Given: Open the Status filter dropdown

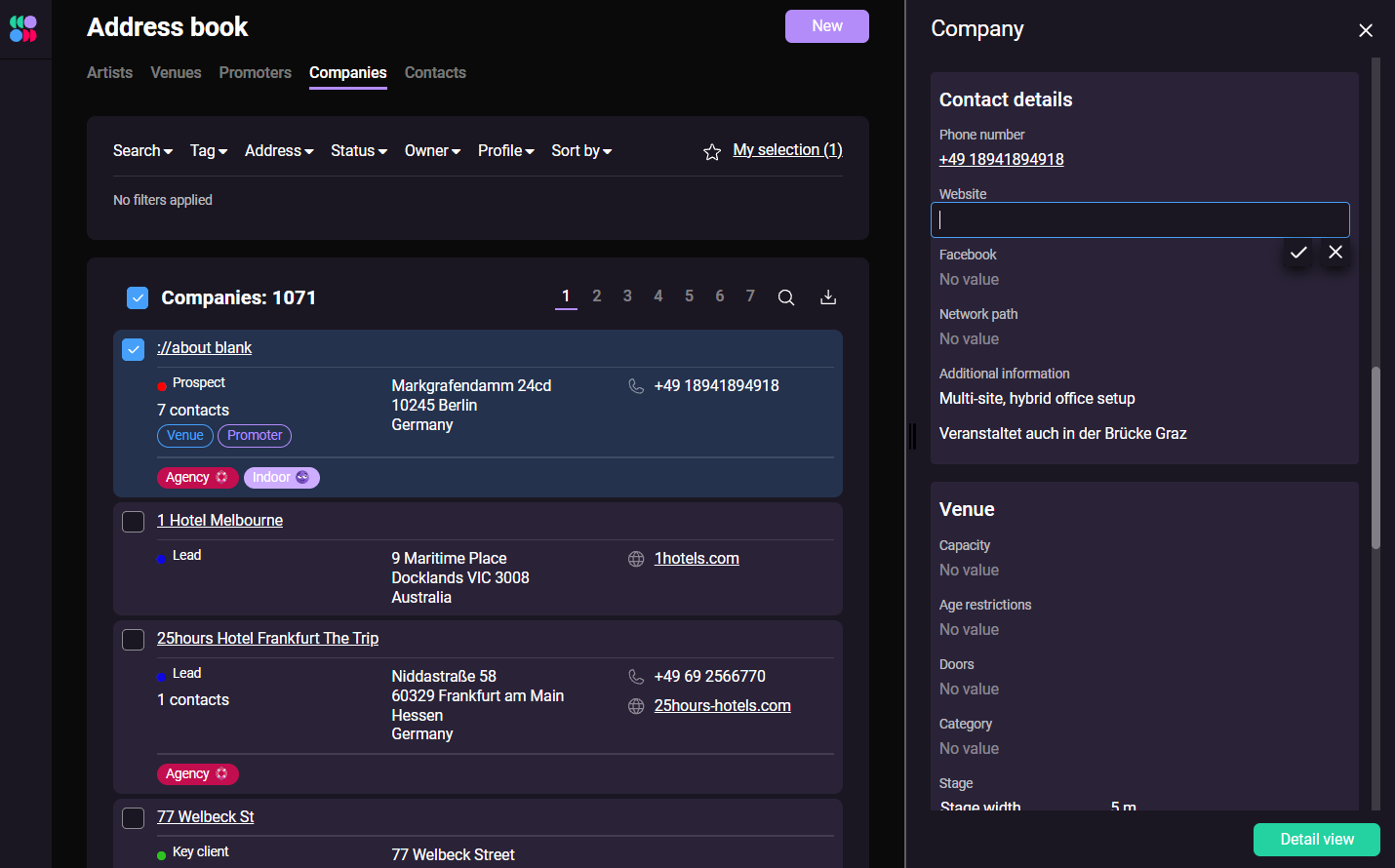Looking at the screenshot, I should (359, 150).
